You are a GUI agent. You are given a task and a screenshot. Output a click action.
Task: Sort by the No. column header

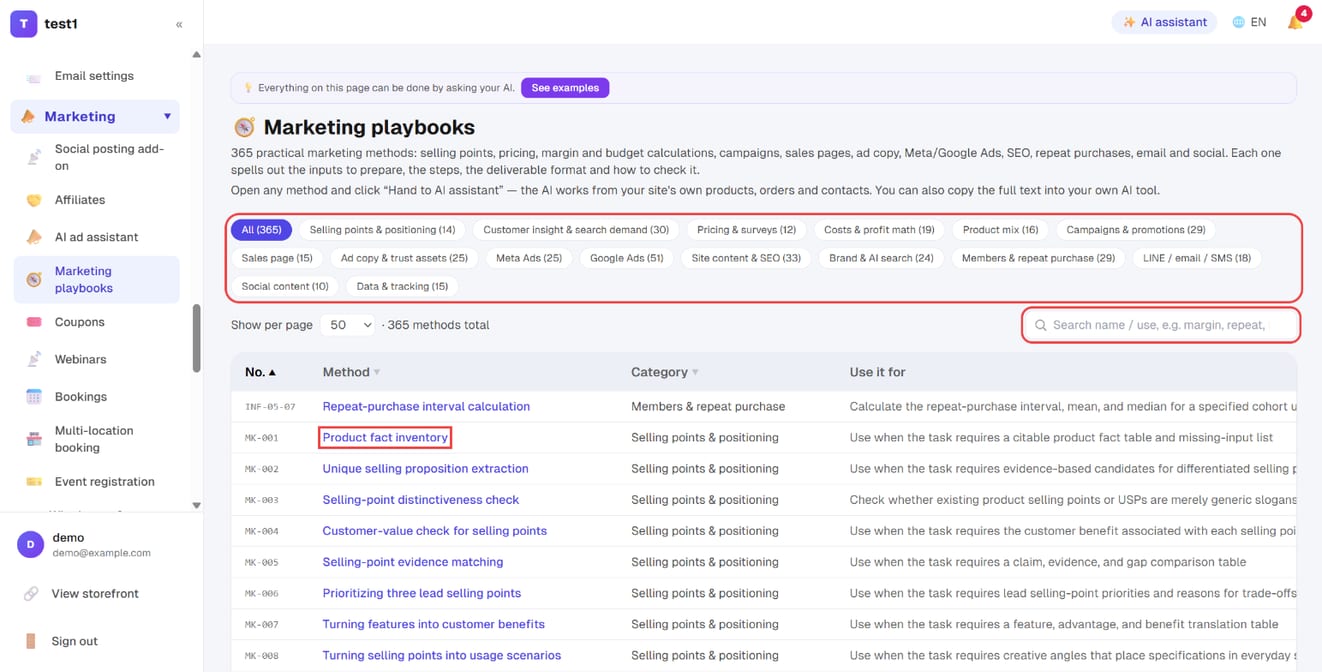point(260,372)
